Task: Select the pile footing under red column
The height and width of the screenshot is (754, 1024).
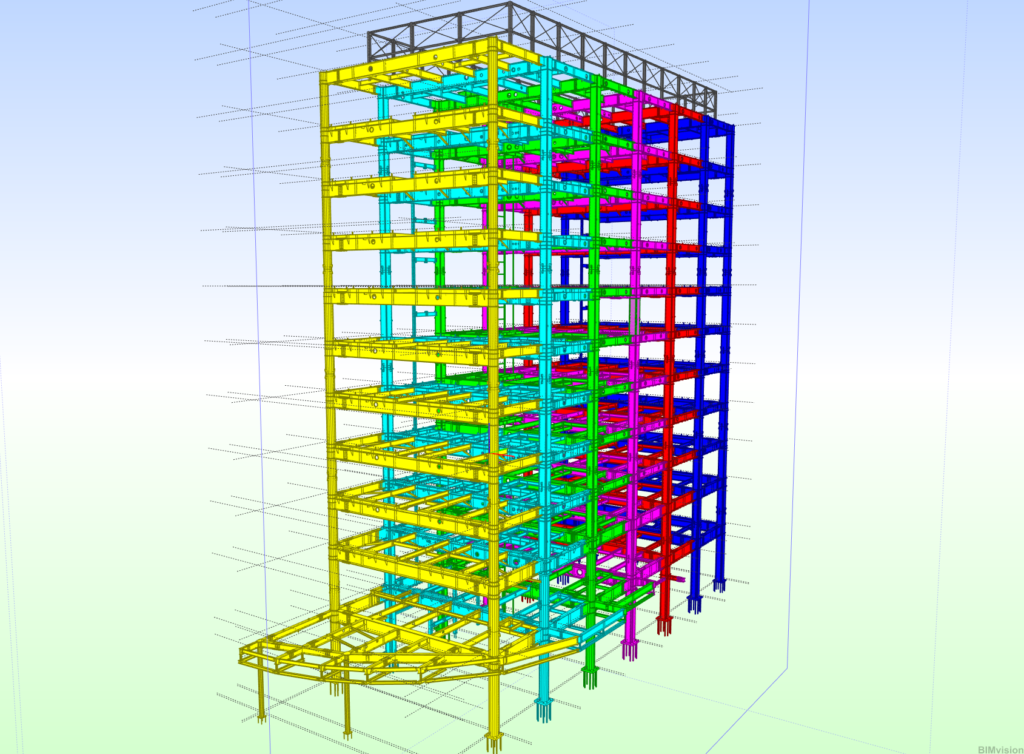Action: click(664, 626)
